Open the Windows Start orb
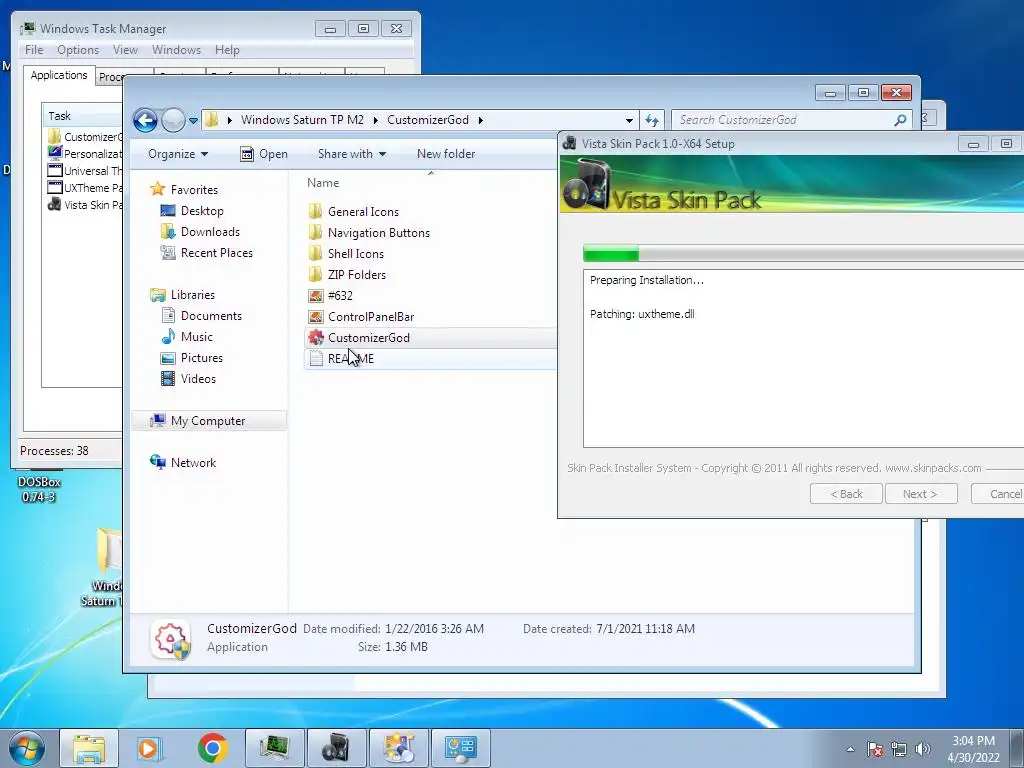This screenshot has height=768, width=1024. 27,748
